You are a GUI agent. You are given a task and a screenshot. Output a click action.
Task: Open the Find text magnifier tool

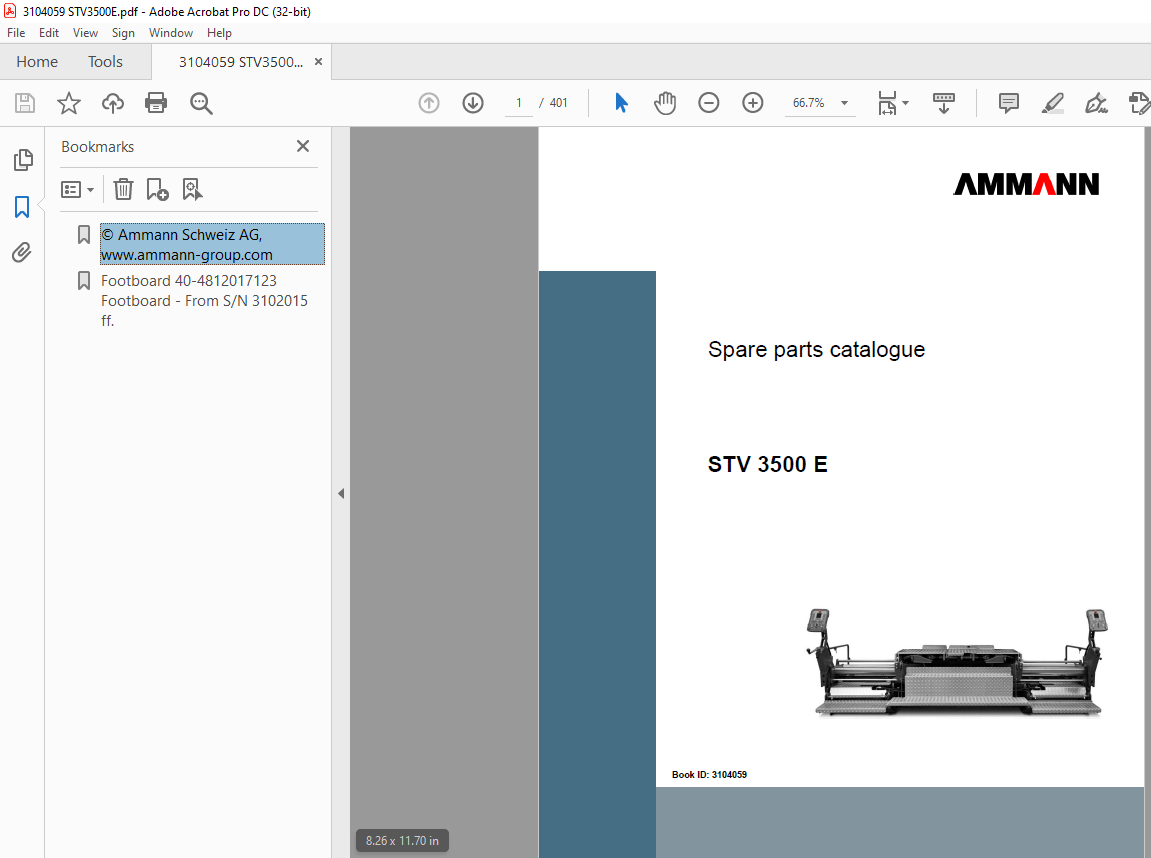(x=200, y=103)
